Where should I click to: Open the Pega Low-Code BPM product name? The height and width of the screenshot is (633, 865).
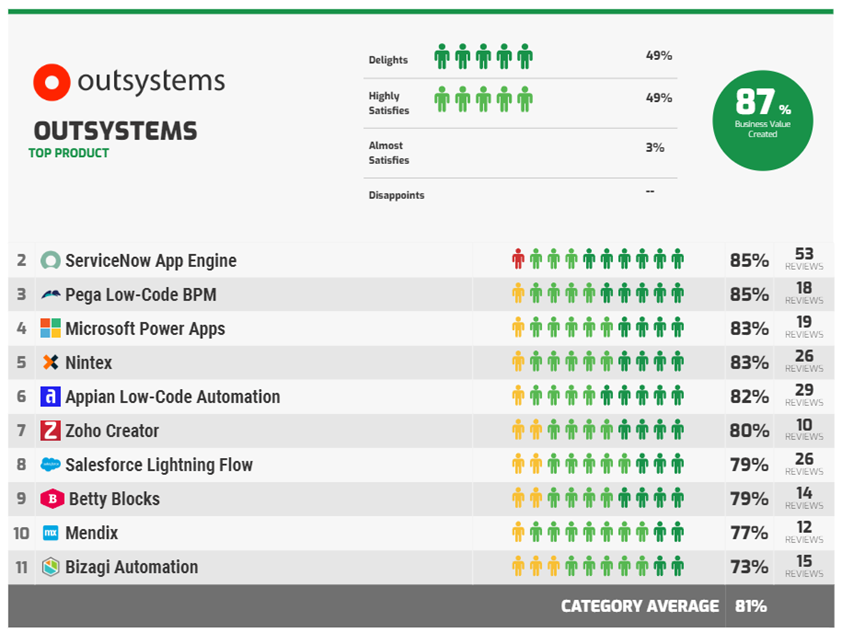tap(141, 295)
